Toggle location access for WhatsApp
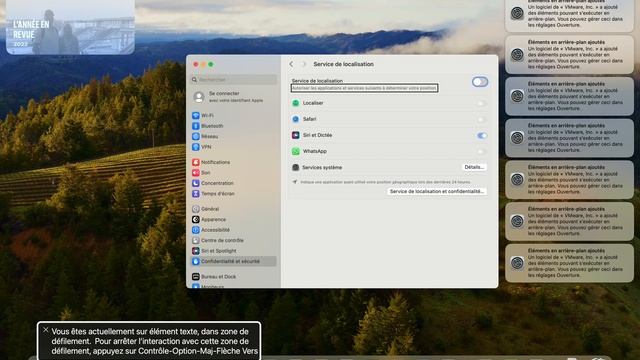Screen dimensions: 640x360 [x=482, y=151]
